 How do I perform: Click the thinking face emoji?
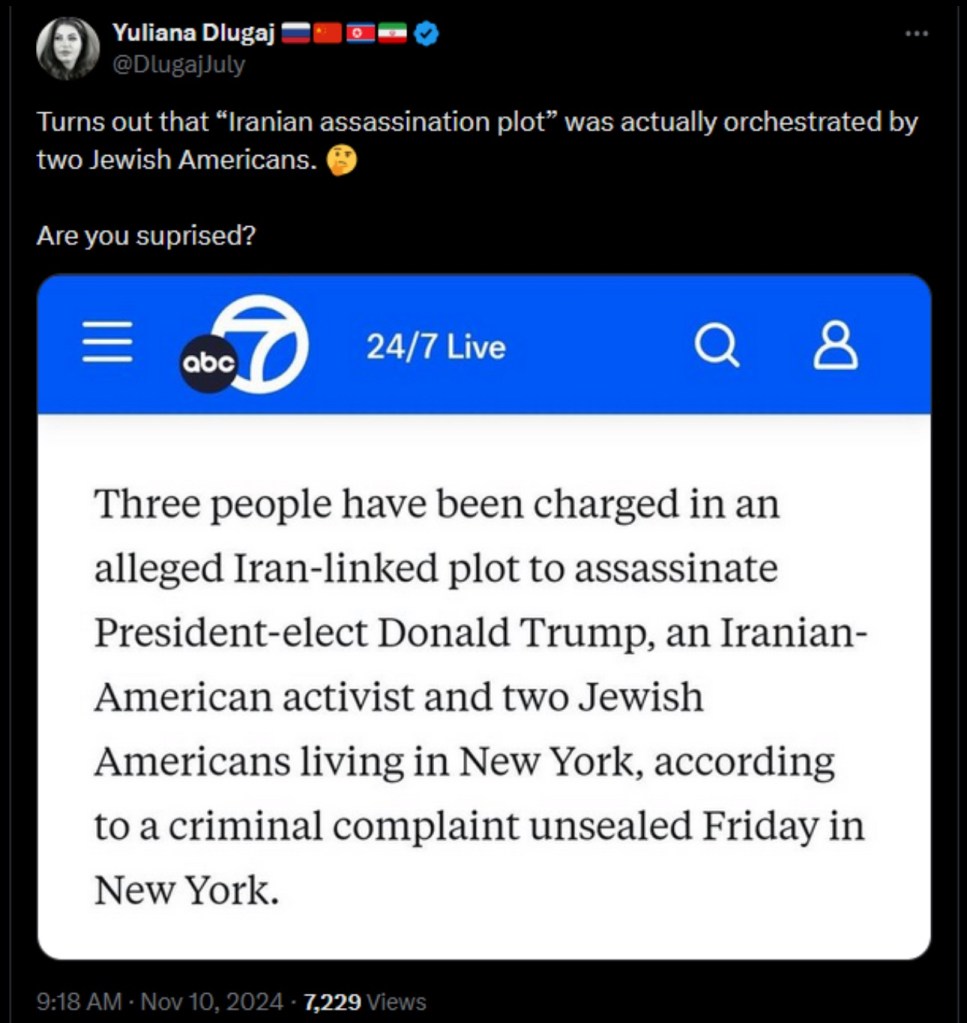click(x=342, y=160)
